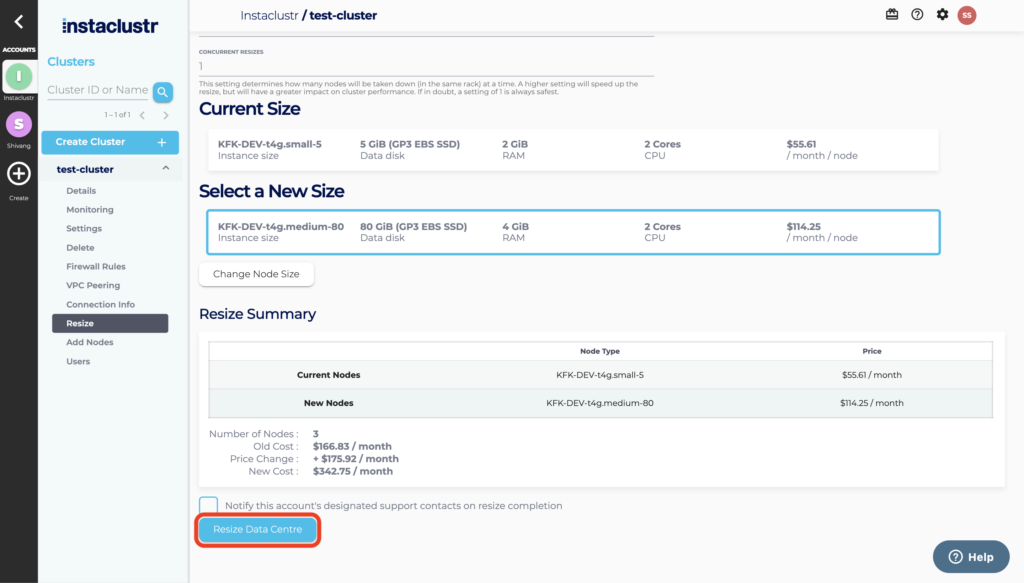This screenshot has height=583, width=1024.
Task: Open the gift box icon in the header
Action: 892,15
